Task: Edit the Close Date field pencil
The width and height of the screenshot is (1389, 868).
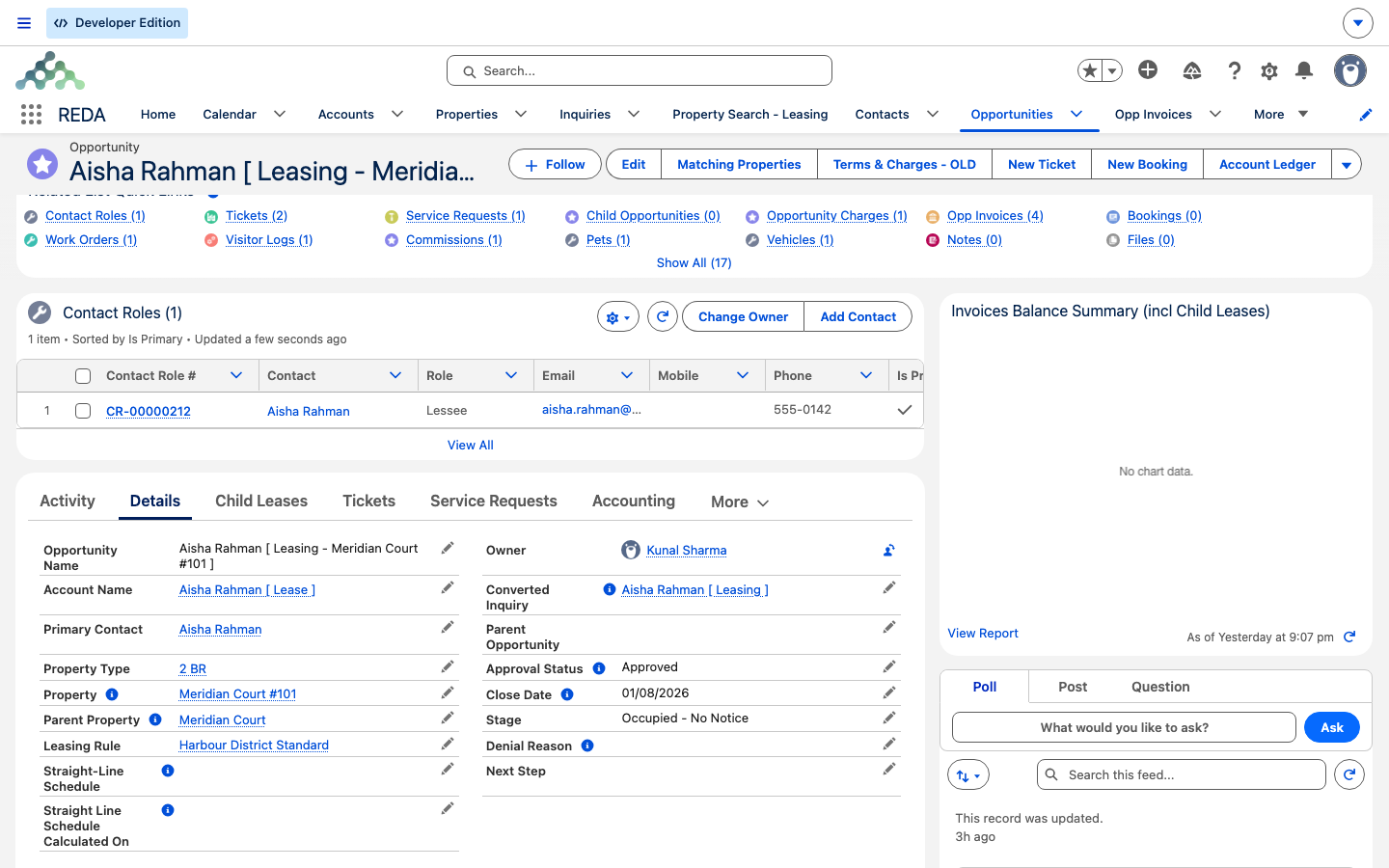Action: (889, 692)
